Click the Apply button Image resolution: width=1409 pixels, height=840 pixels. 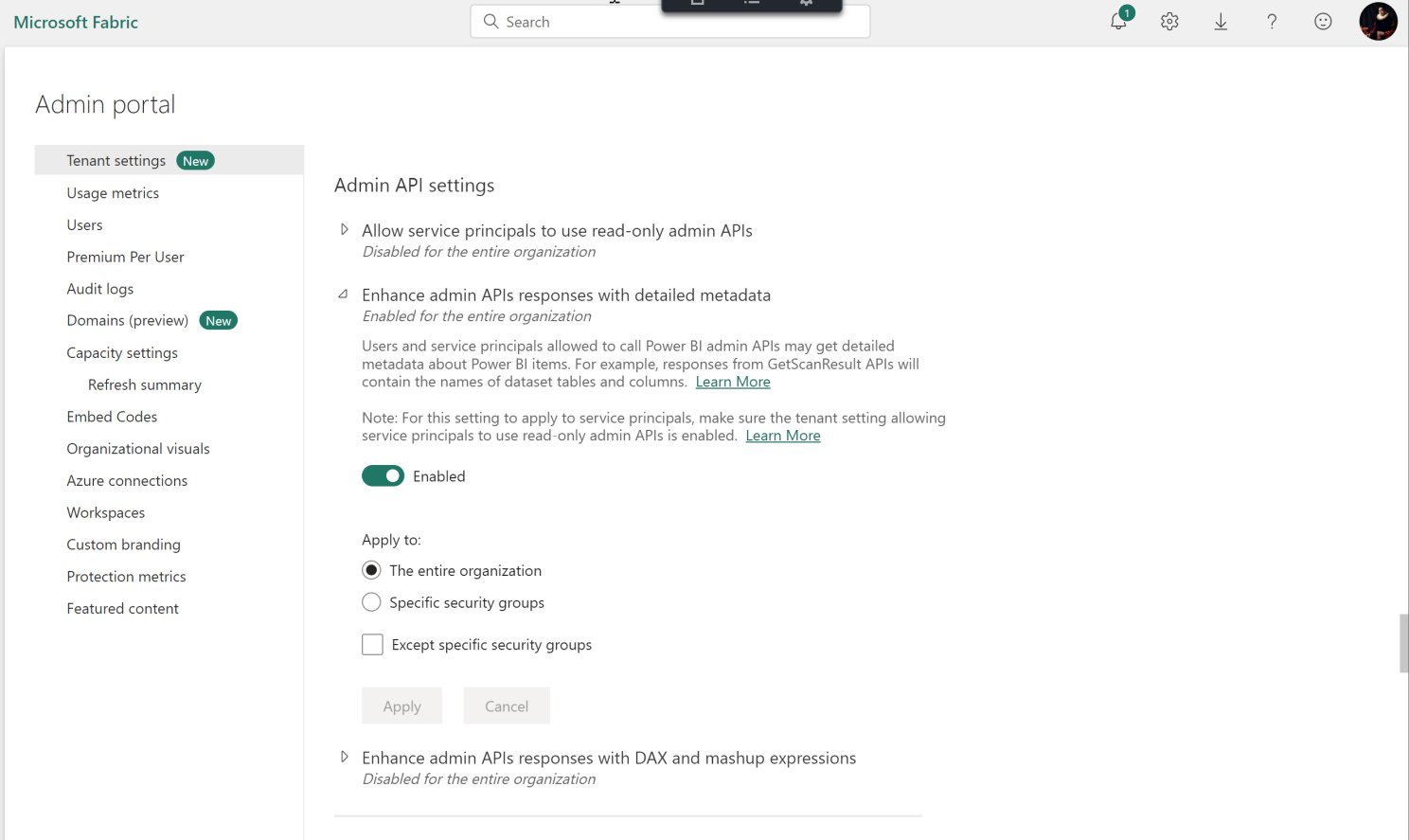tap(401, 706)
